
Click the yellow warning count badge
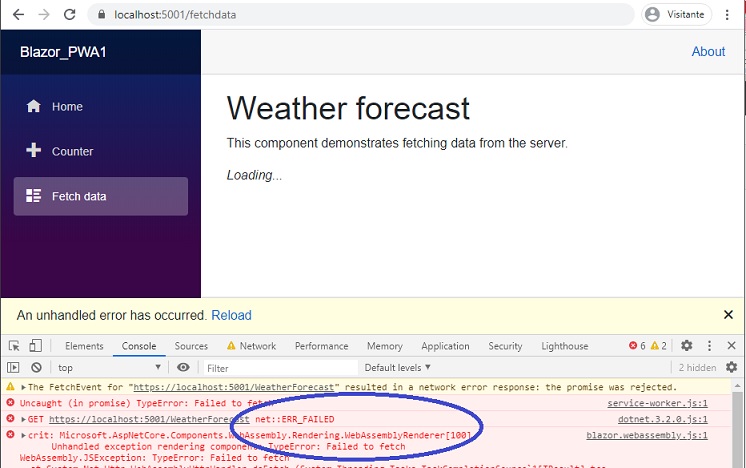pos(659,346)
